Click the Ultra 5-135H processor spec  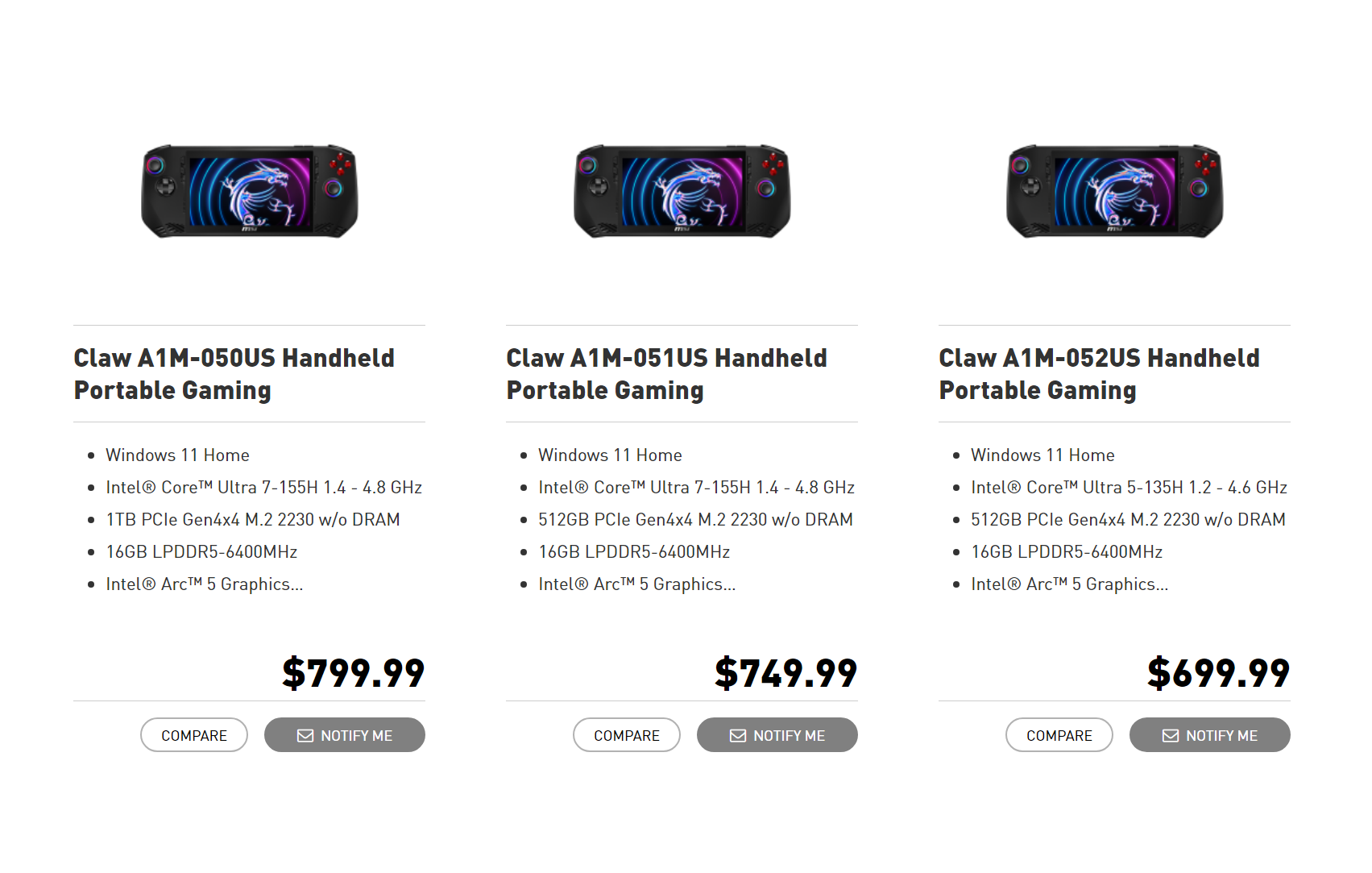(x=1130, y=488)
